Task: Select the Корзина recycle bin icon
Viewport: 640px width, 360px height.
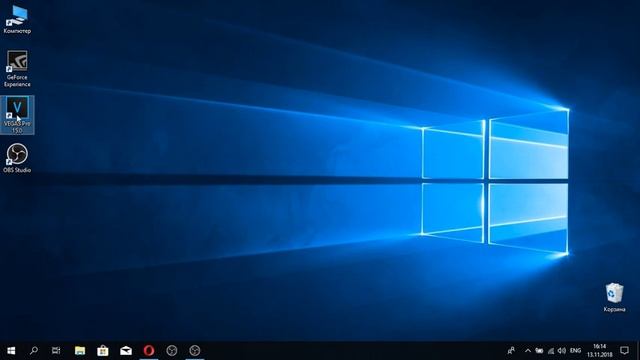Action: (614, 298)
